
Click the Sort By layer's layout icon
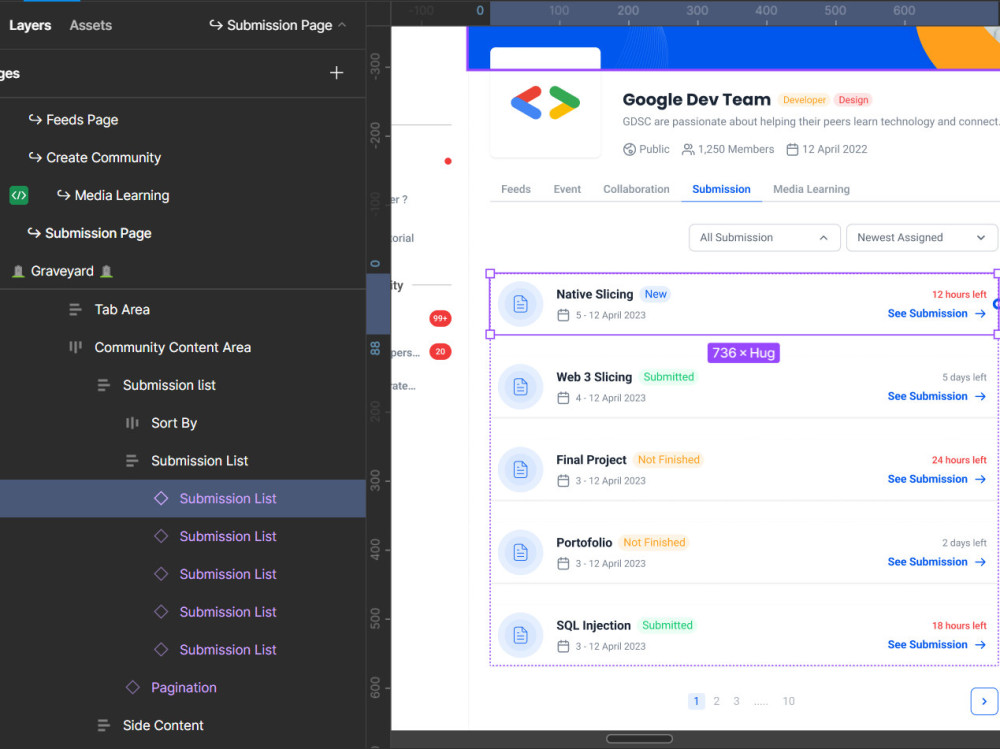pyautogui.click(x=132, y=423)
